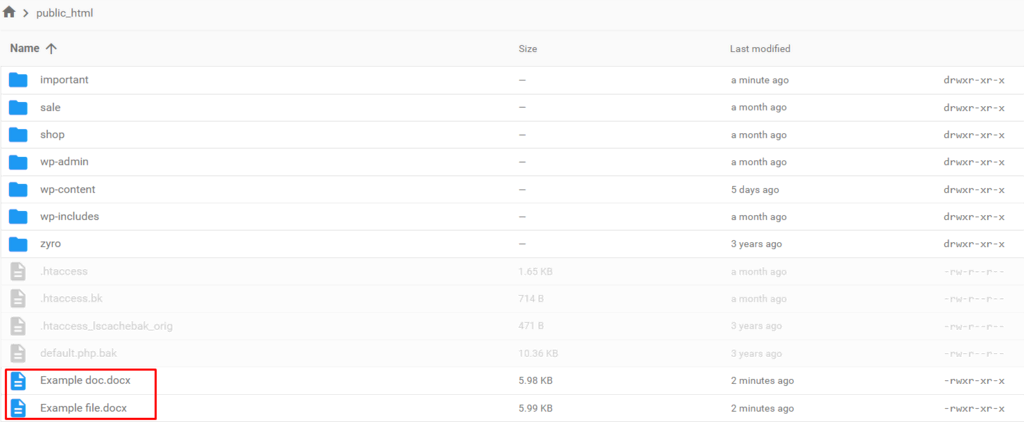Click the important folder icon
1024x422 pixels.
tap(18, 80)
